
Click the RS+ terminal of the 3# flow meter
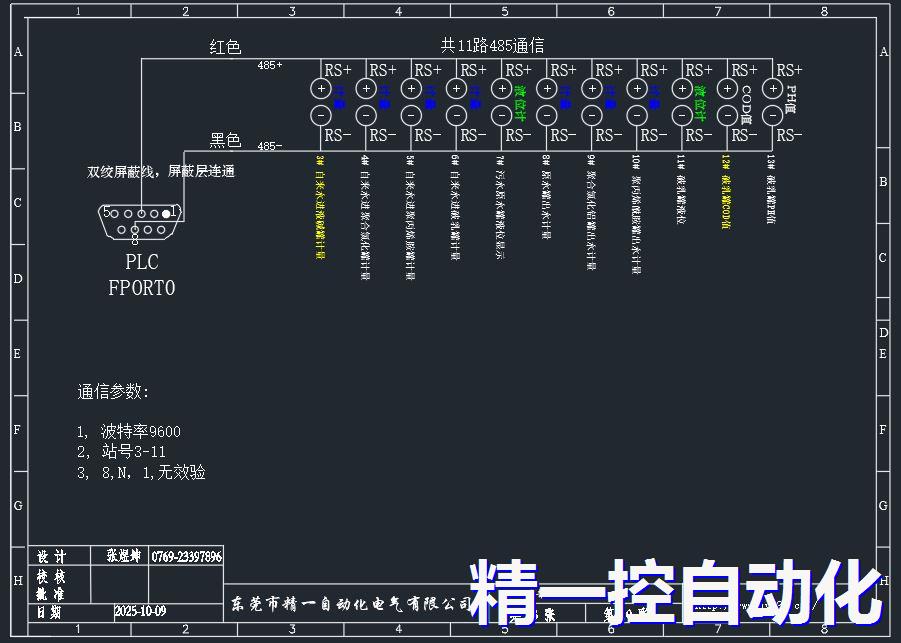coord(322,88)
